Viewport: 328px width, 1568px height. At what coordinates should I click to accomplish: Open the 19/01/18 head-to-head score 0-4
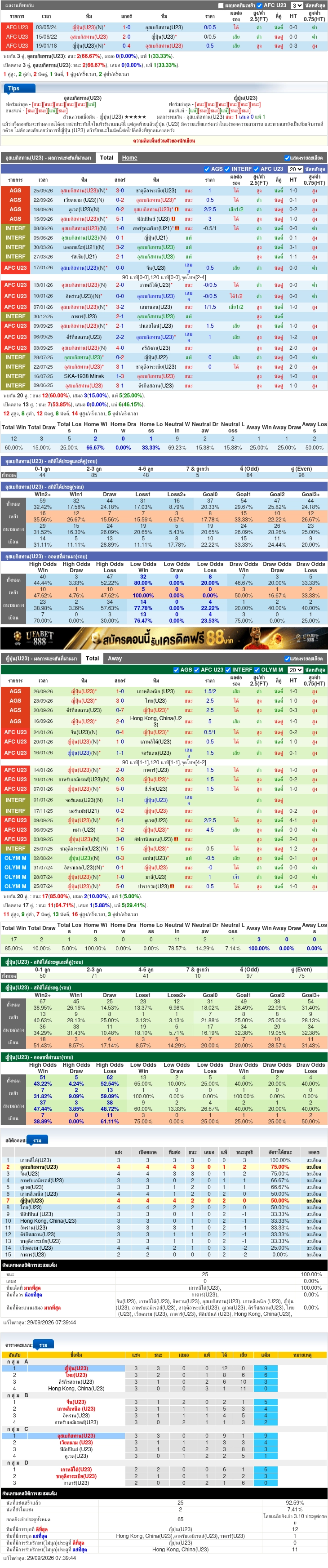pyautogui.click(x=126, y=46)
